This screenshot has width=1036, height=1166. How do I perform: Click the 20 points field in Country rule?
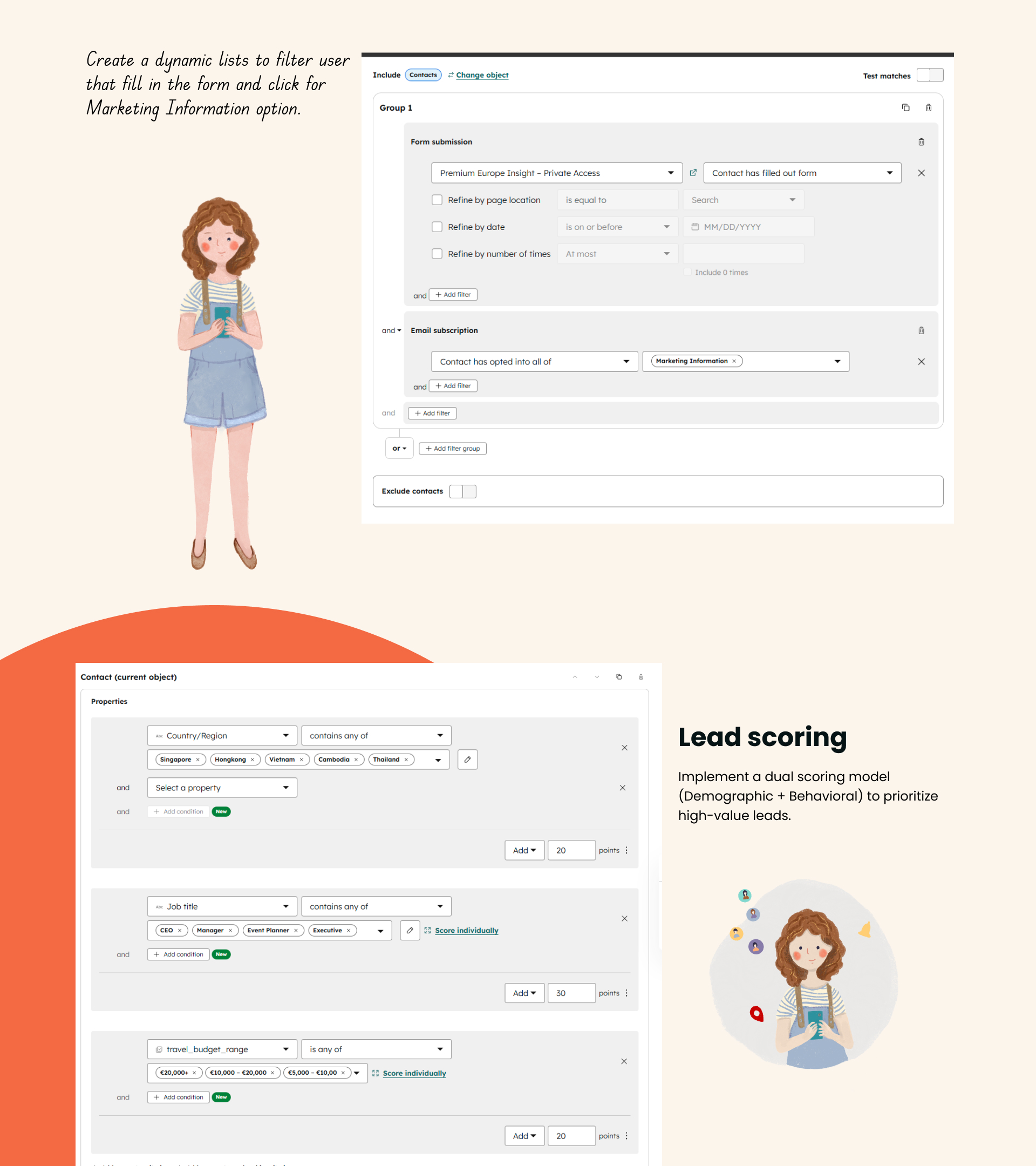pos(571,851)
